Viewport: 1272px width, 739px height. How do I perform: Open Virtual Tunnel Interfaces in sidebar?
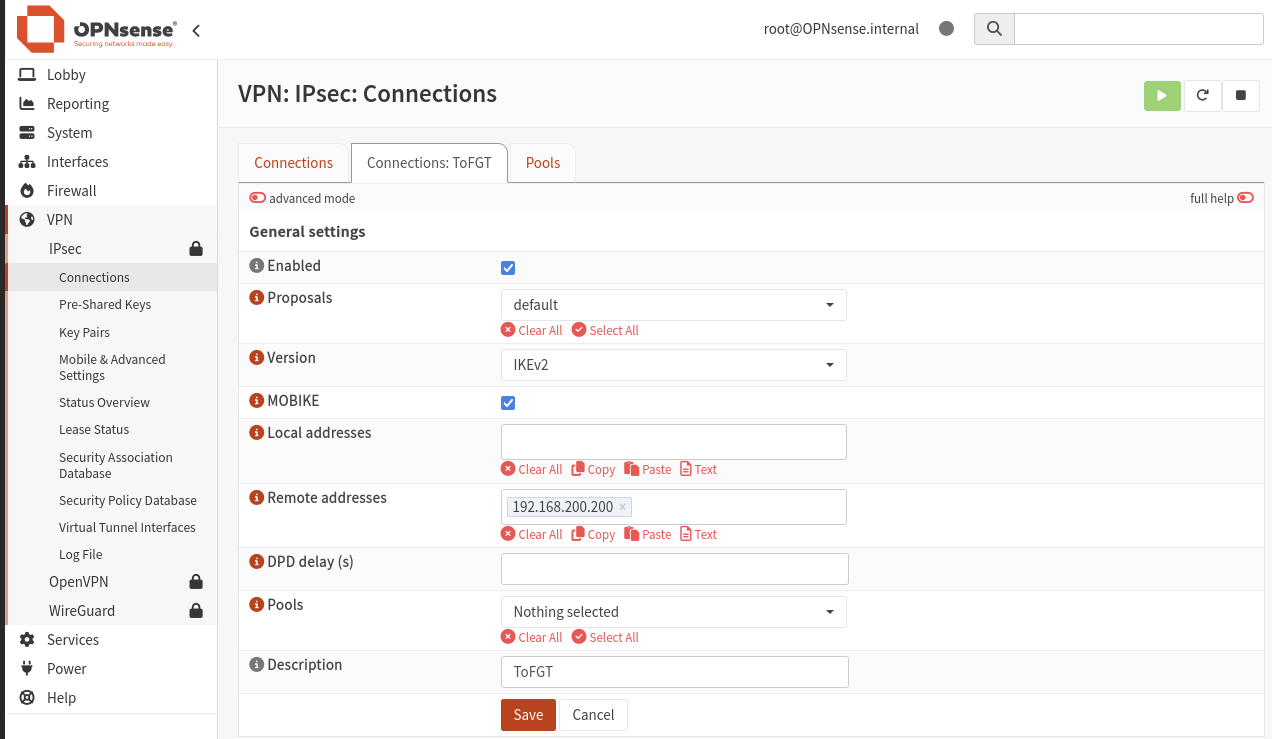127,528
